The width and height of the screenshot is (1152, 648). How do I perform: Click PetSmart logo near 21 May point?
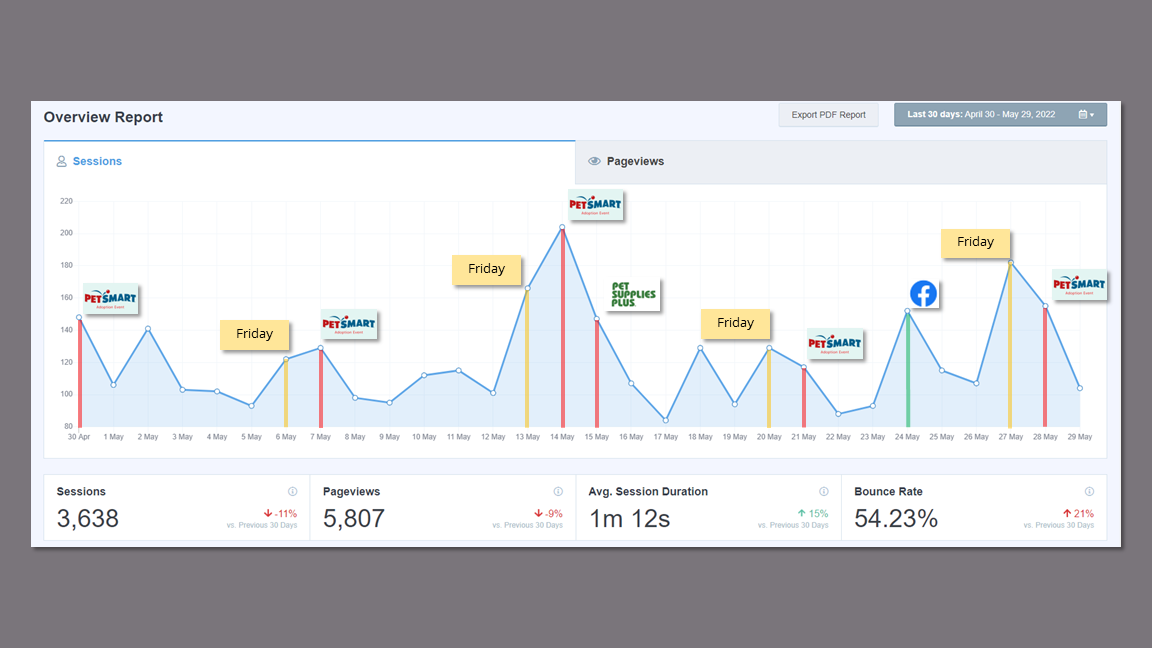835,344
